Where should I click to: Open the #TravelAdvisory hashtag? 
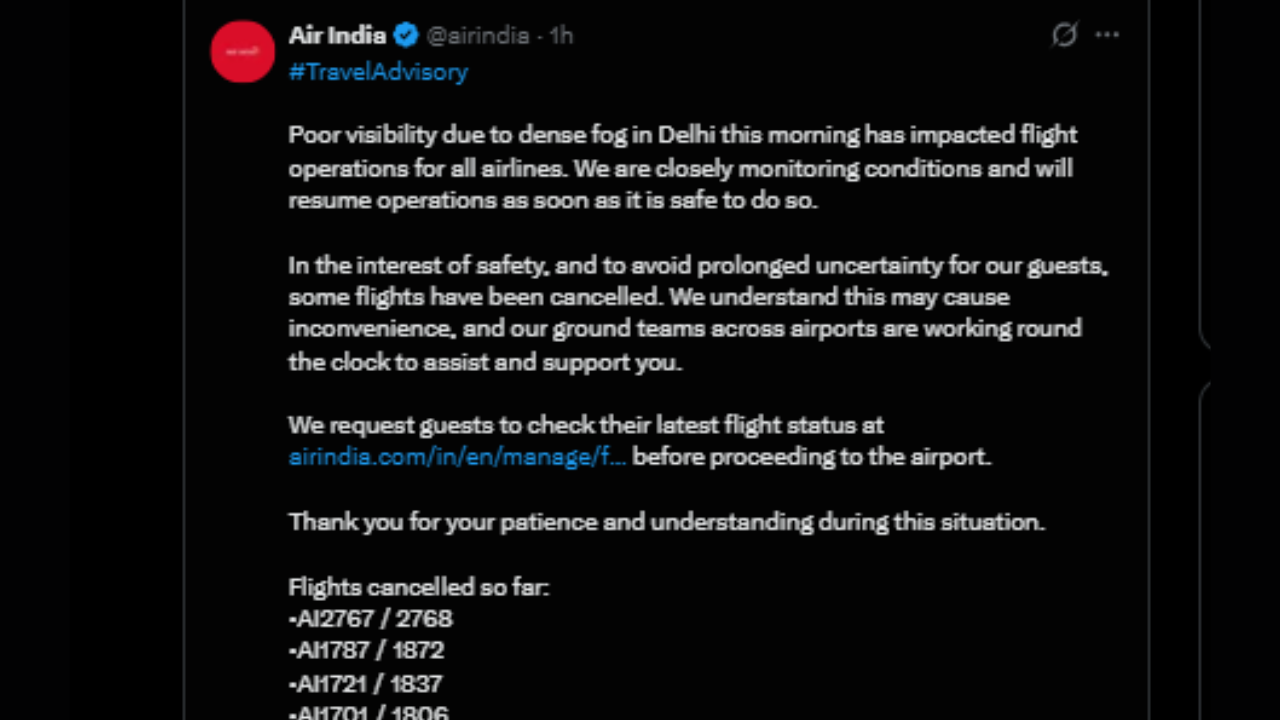click(378, 71)
